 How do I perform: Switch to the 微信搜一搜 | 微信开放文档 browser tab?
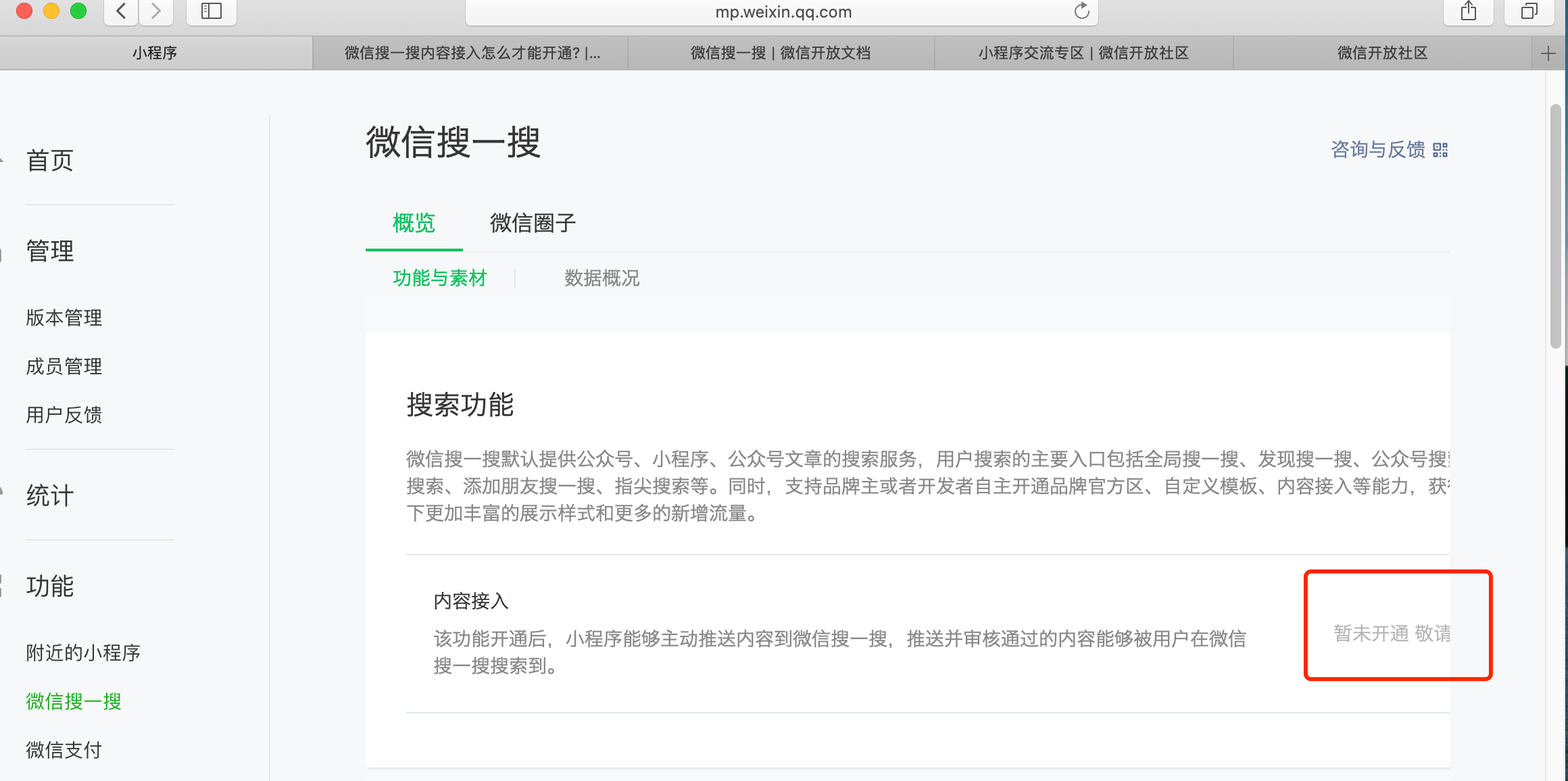tap(781, 53)
